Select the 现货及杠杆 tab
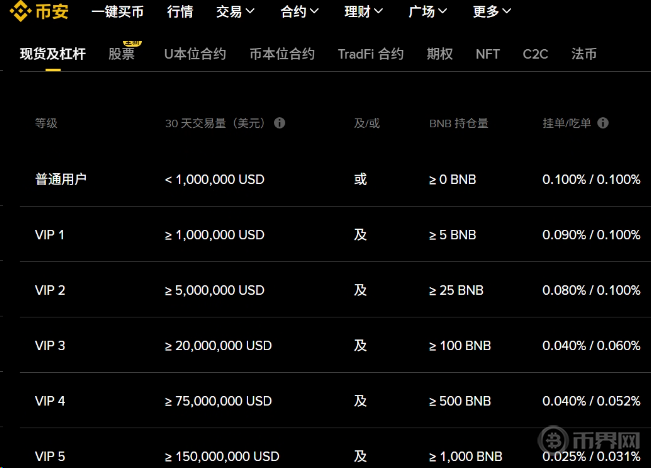651x468 pixels. pyautogui.click(x=53, y=54)
